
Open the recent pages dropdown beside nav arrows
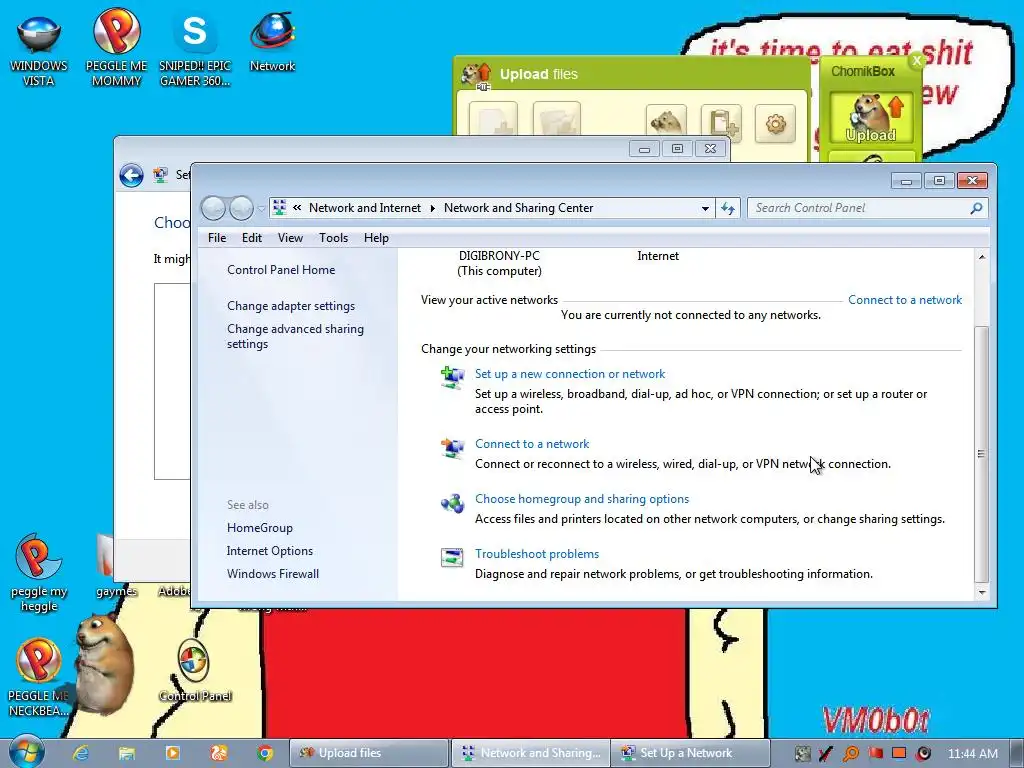(x=261, y=208)
